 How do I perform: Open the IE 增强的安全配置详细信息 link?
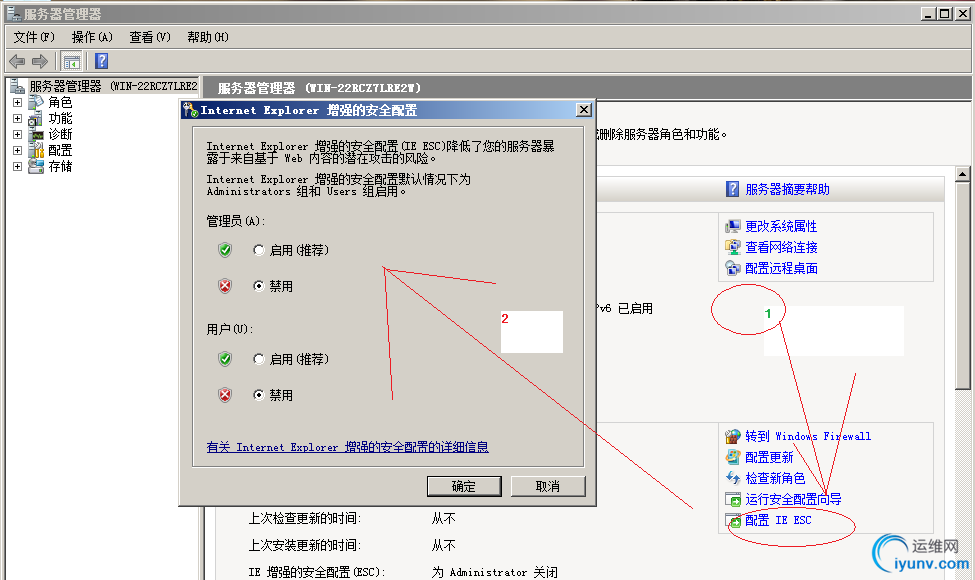(x=348, y=447)
